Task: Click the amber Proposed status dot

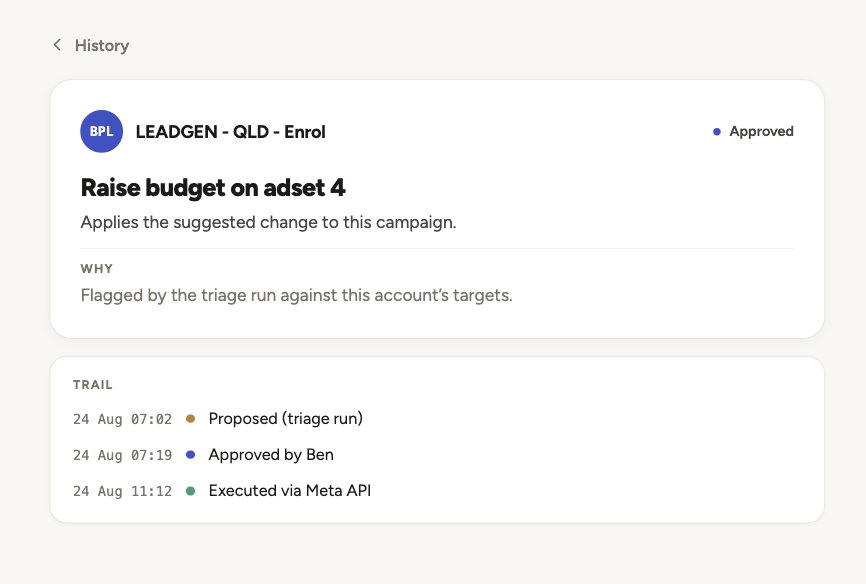Action: point(191,419)
